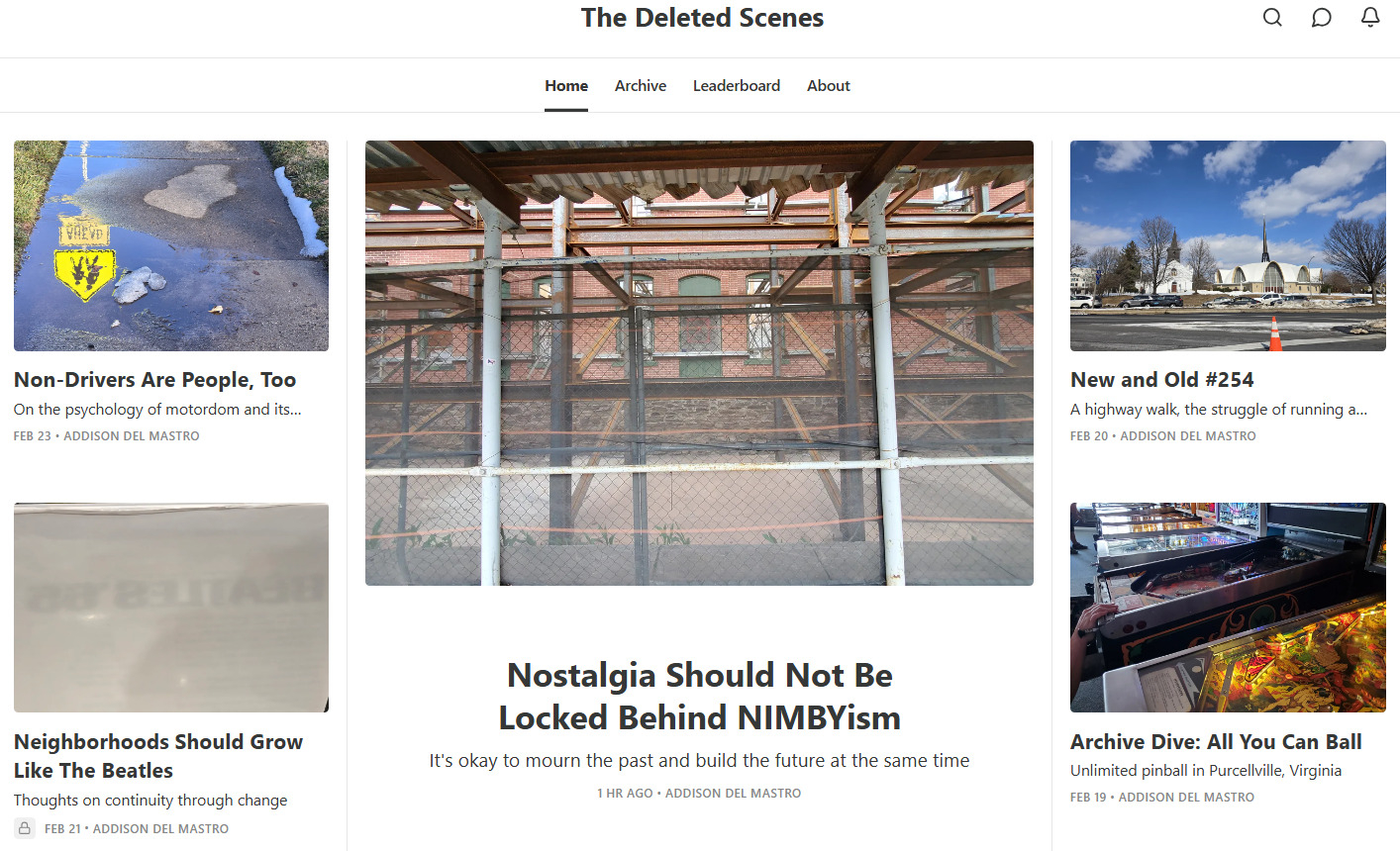Open Non-Drivers Are People, Too article

154,380
